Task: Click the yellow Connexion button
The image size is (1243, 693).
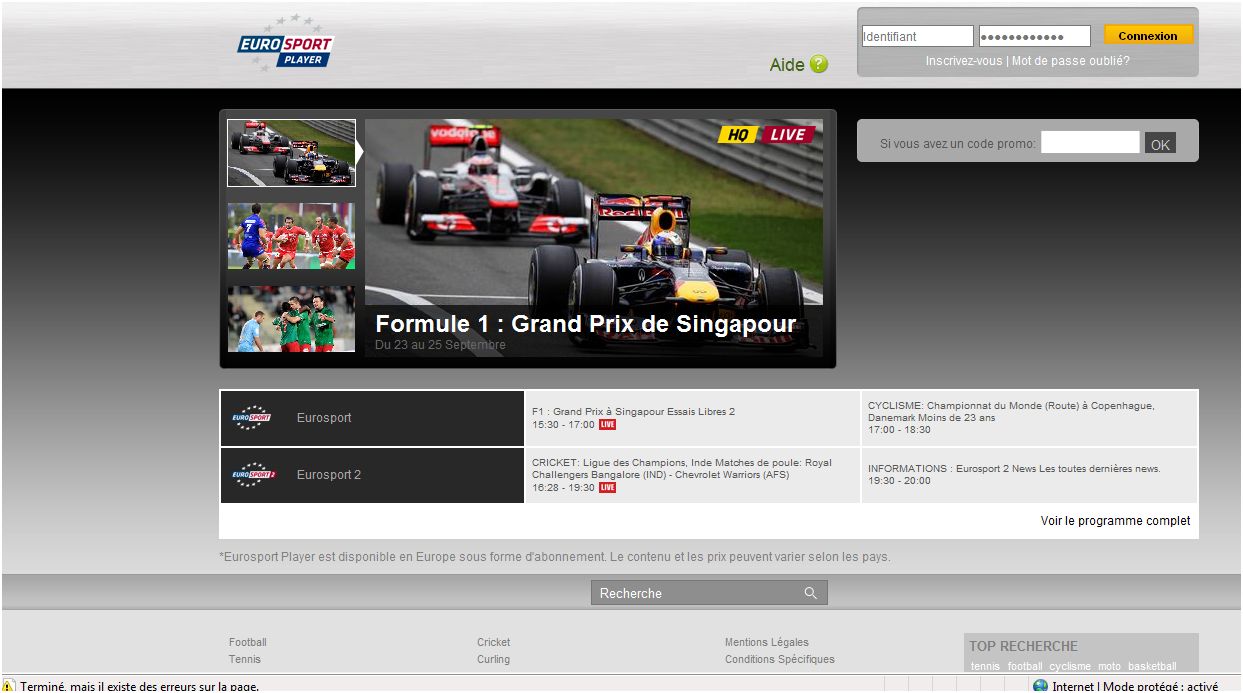Action: 1148,35
